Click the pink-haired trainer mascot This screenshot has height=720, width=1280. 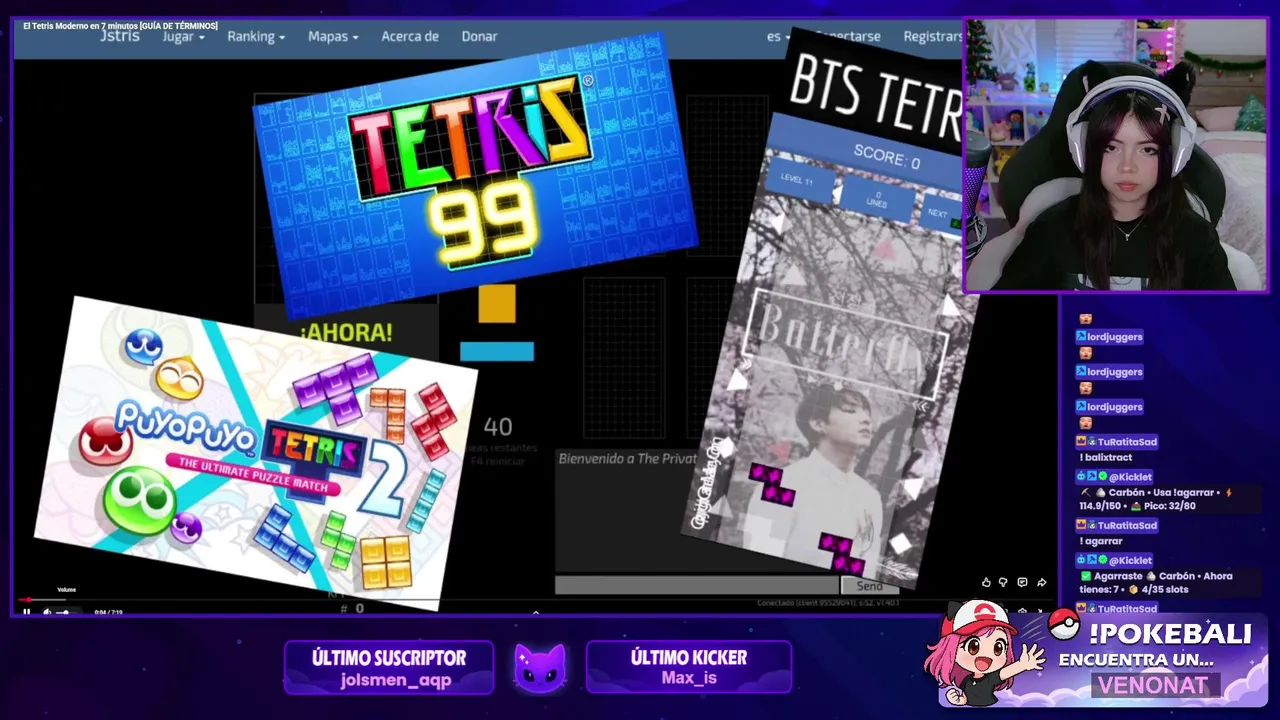[981, 653]
